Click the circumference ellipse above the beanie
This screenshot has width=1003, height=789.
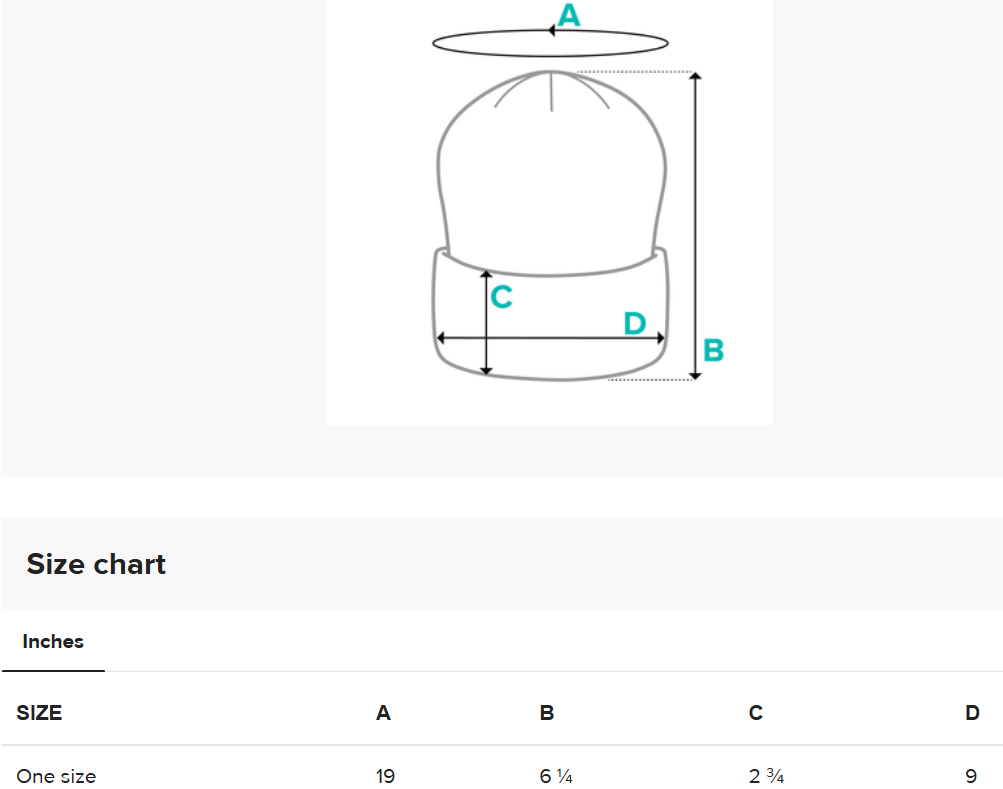(x=550, y=44)
